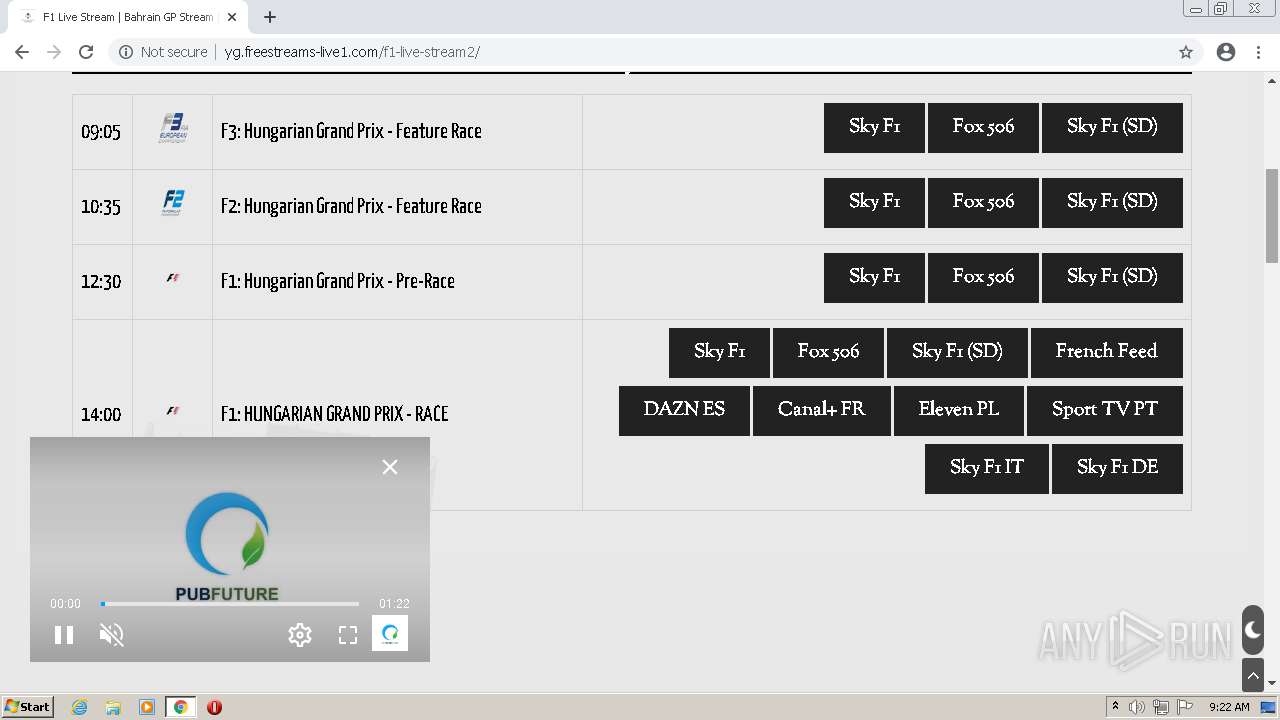This screenshot has height=720, width=1280.
Task: Toggle dark mode moon button
Action: point(1253,630)
